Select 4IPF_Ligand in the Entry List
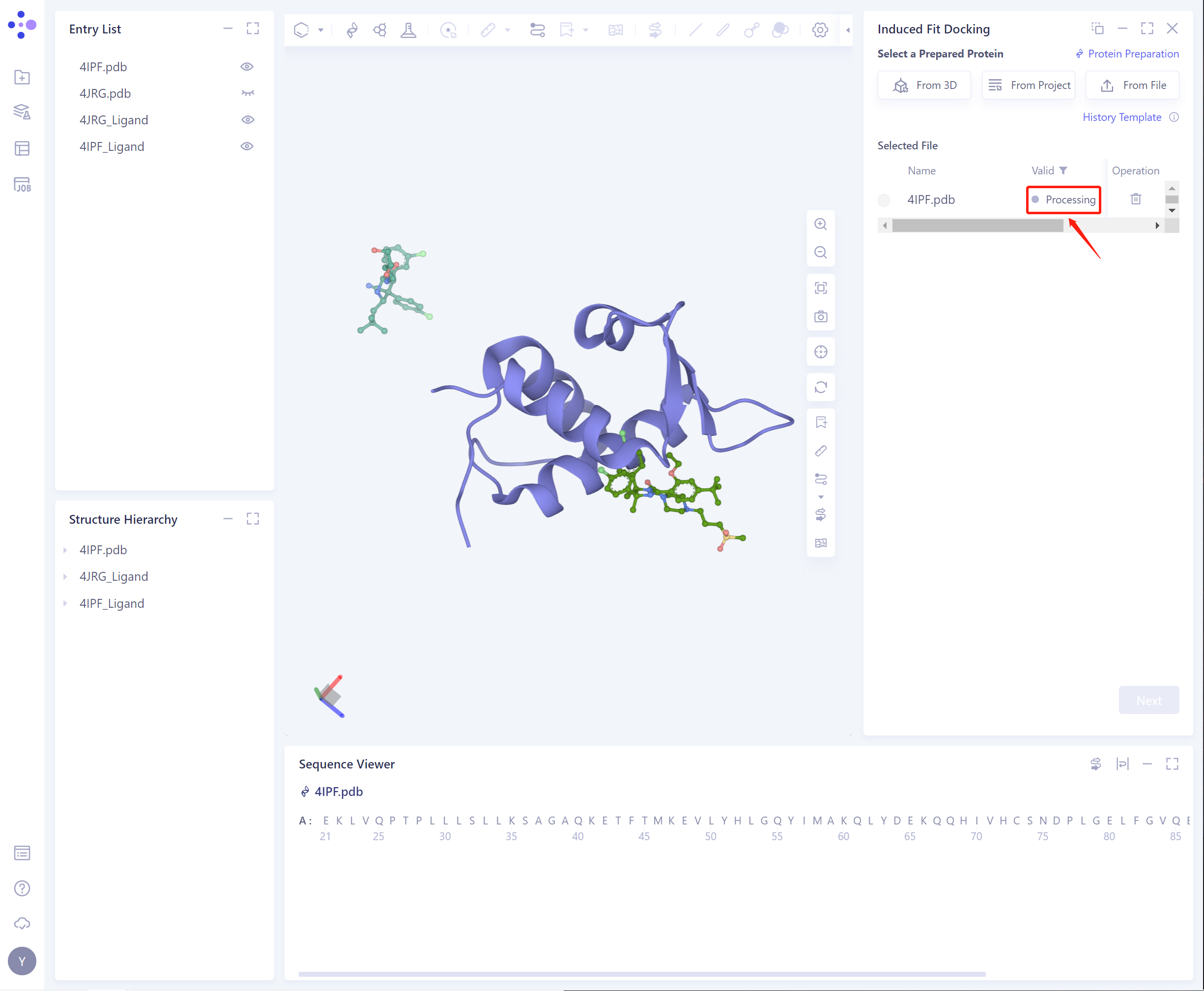The image size is (1204, 991). coord(112,147)
